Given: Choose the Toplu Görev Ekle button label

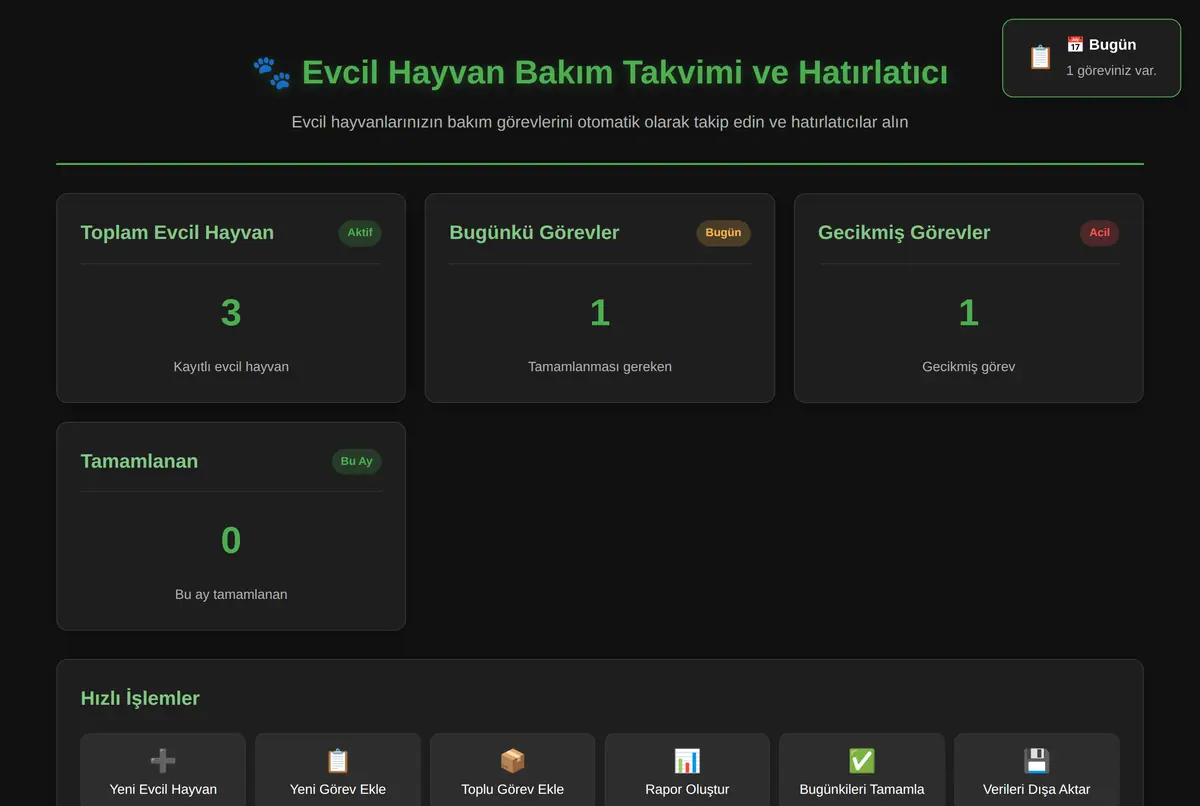Looking at the screenshot, I should pos(513,789).
